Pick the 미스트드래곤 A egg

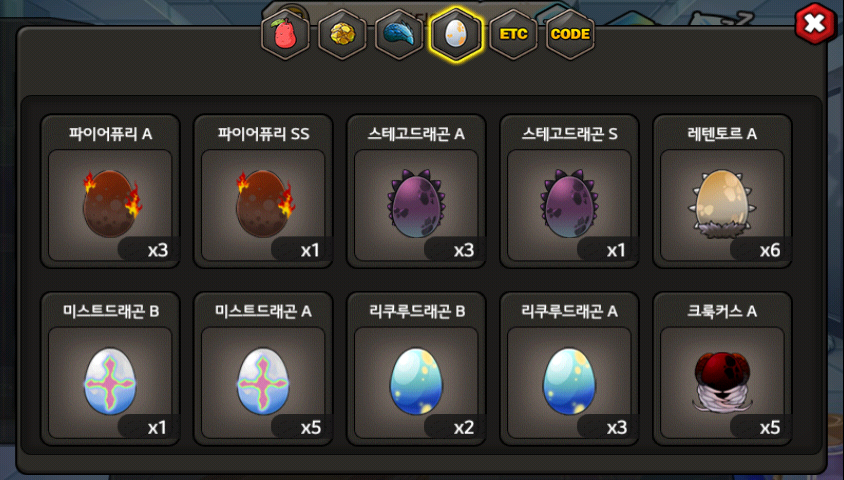[263, 369]
